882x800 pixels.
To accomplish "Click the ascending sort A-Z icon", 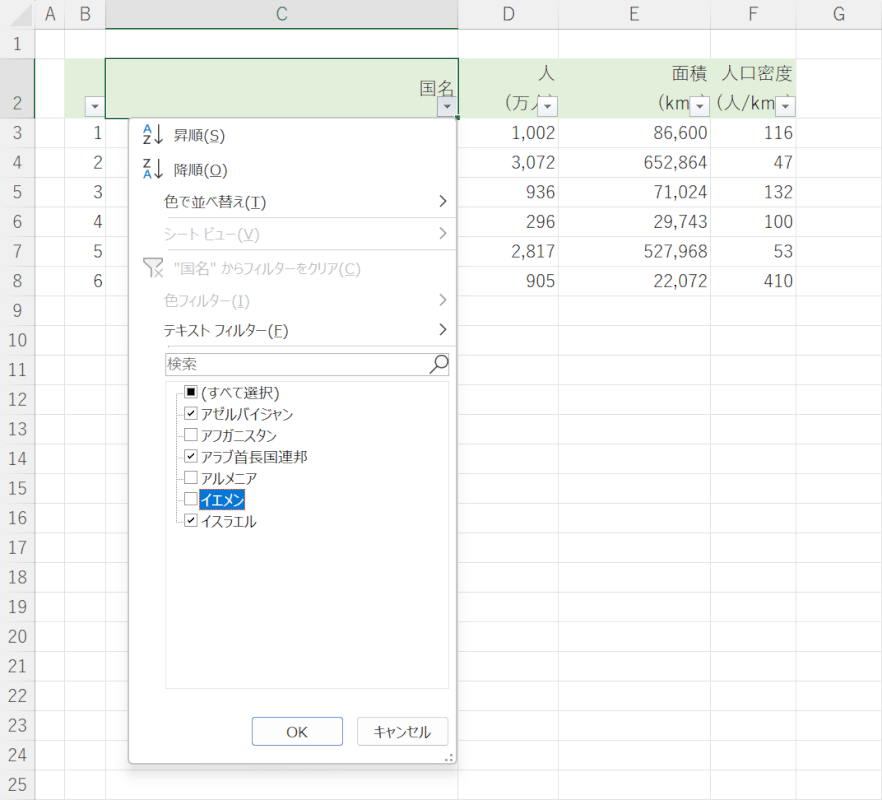I will point(152,135).
